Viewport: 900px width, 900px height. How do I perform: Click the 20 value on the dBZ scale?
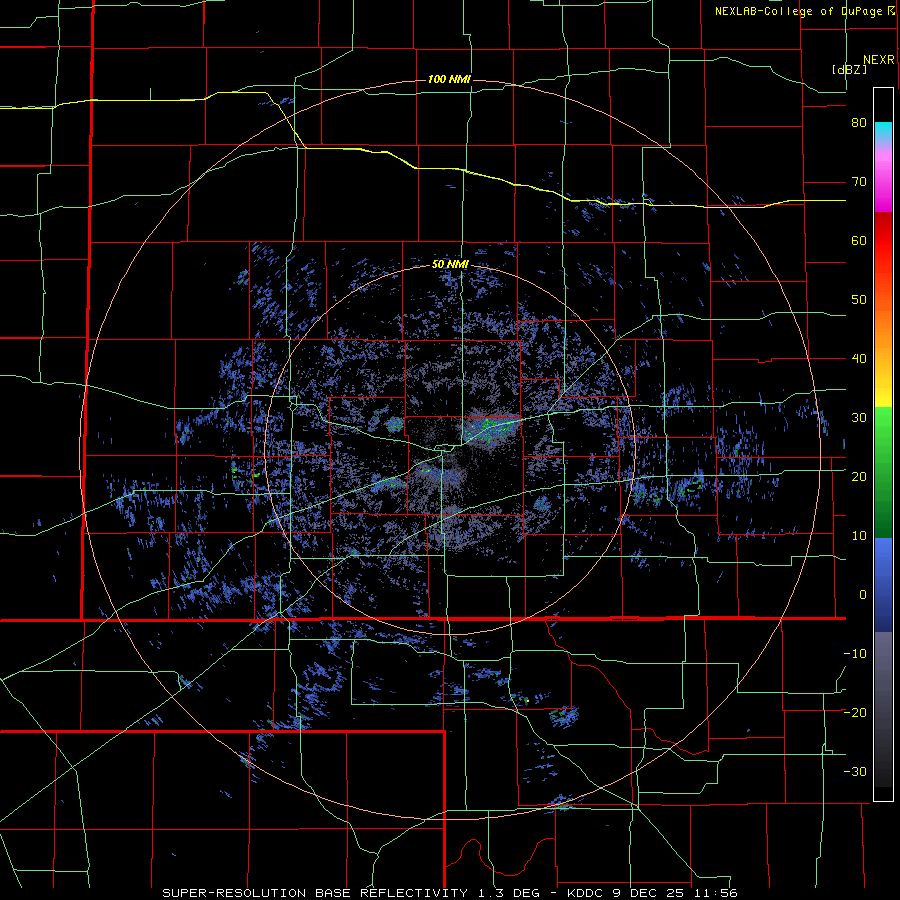pyautogui.click(x=859, y=476)
